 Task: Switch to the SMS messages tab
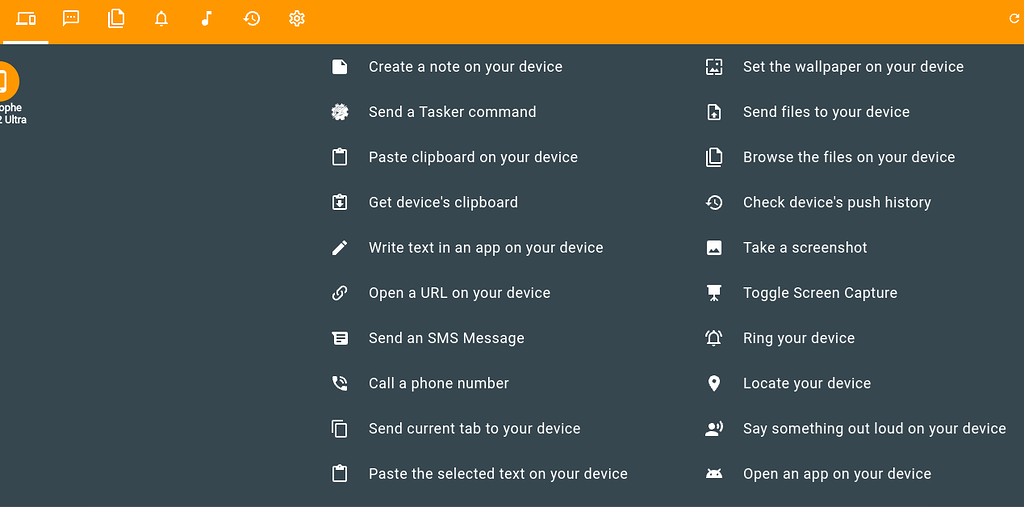pyautogui.click(x=71, y=18)
